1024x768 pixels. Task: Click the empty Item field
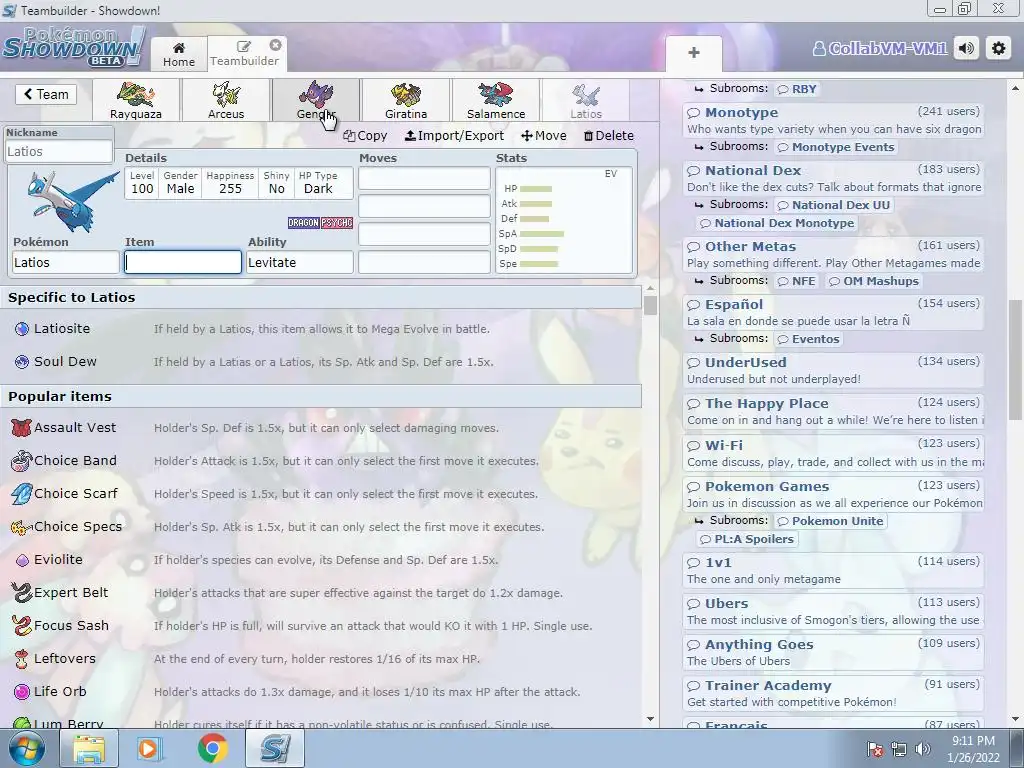(183, 263)
